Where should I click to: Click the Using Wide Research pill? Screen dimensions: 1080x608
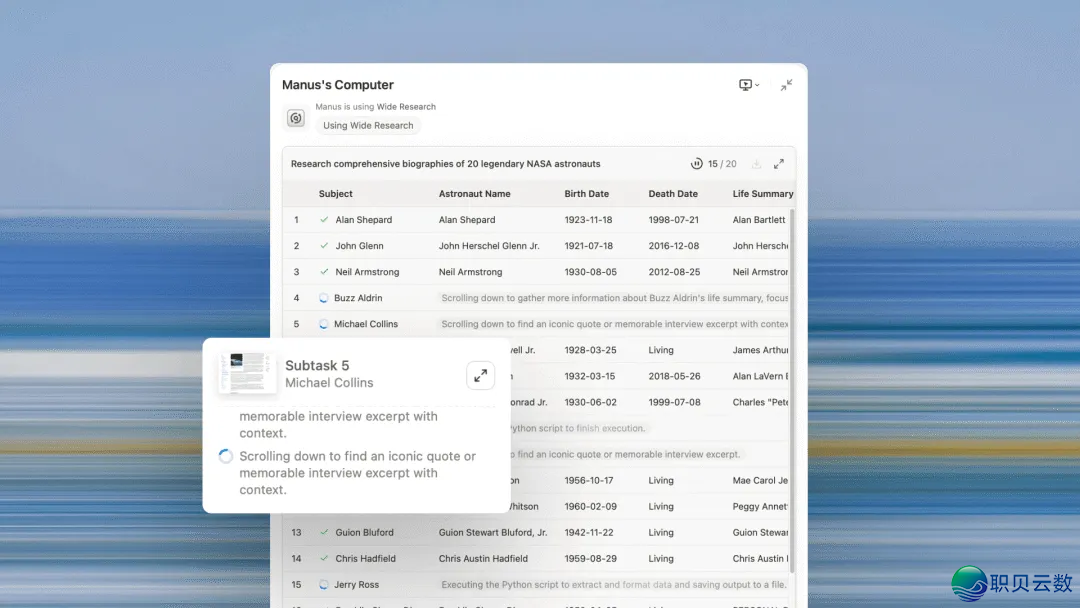click(368, 126)
